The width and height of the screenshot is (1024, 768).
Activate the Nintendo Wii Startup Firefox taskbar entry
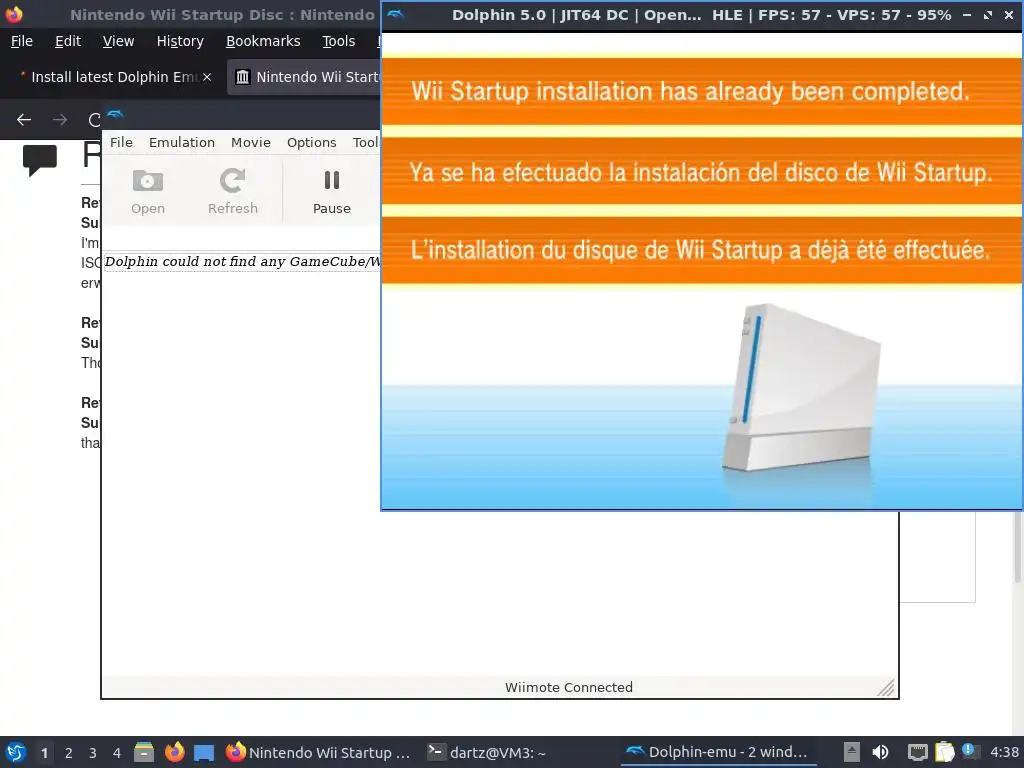point(319,752)
